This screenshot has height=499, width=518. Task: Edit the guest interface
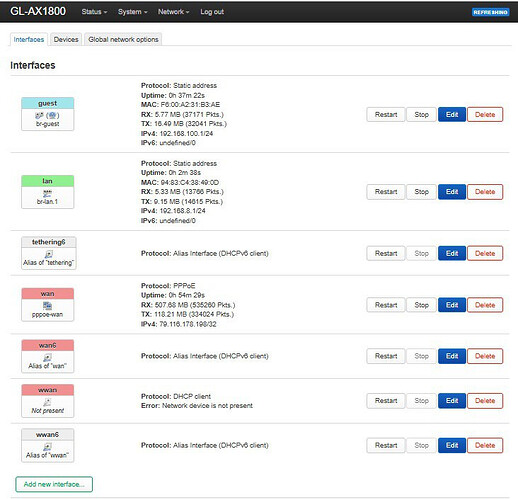click(x=452, y=115)
